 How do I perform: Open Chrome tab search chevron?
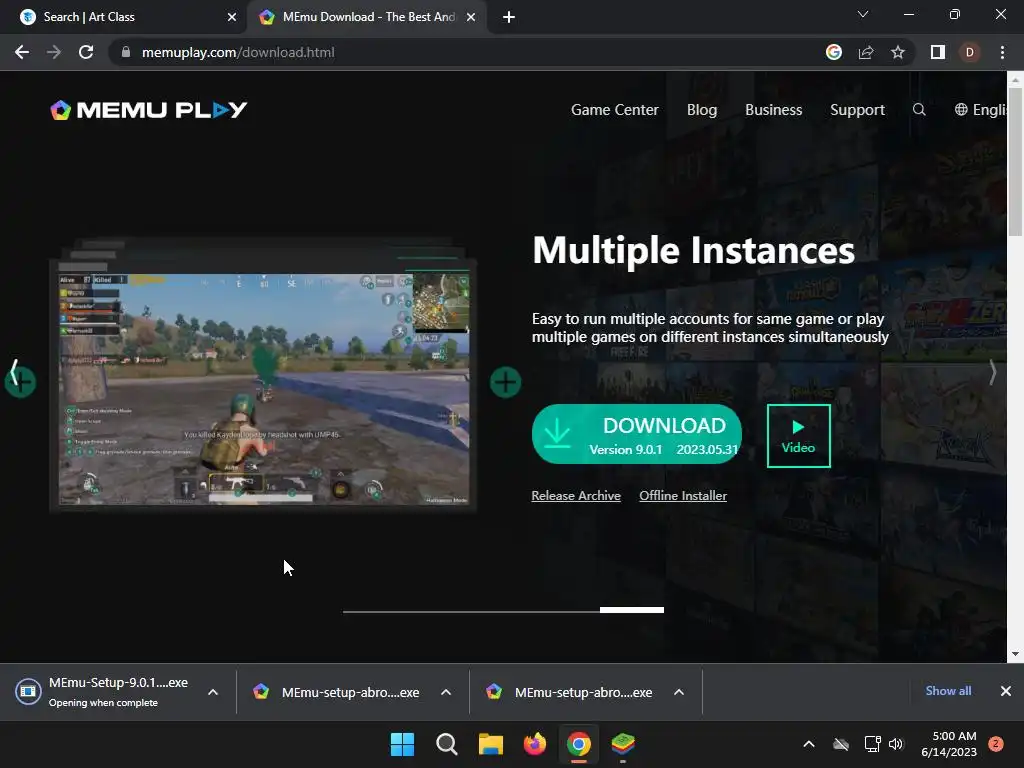[x=863, y=14]
